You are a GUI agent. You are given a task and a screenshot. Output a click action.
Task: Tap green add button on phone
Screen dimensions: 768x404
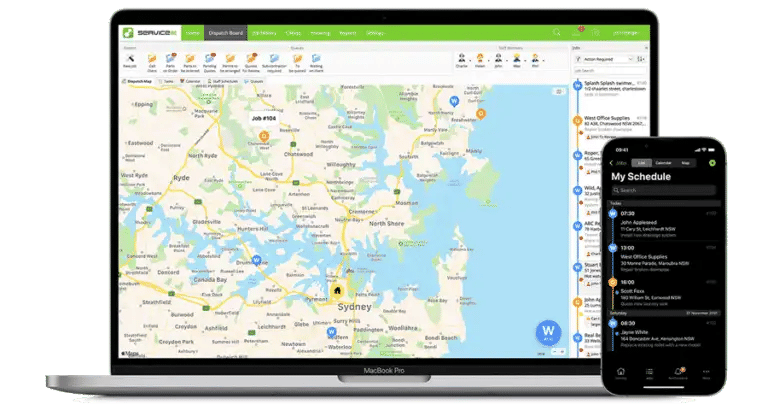712,163
